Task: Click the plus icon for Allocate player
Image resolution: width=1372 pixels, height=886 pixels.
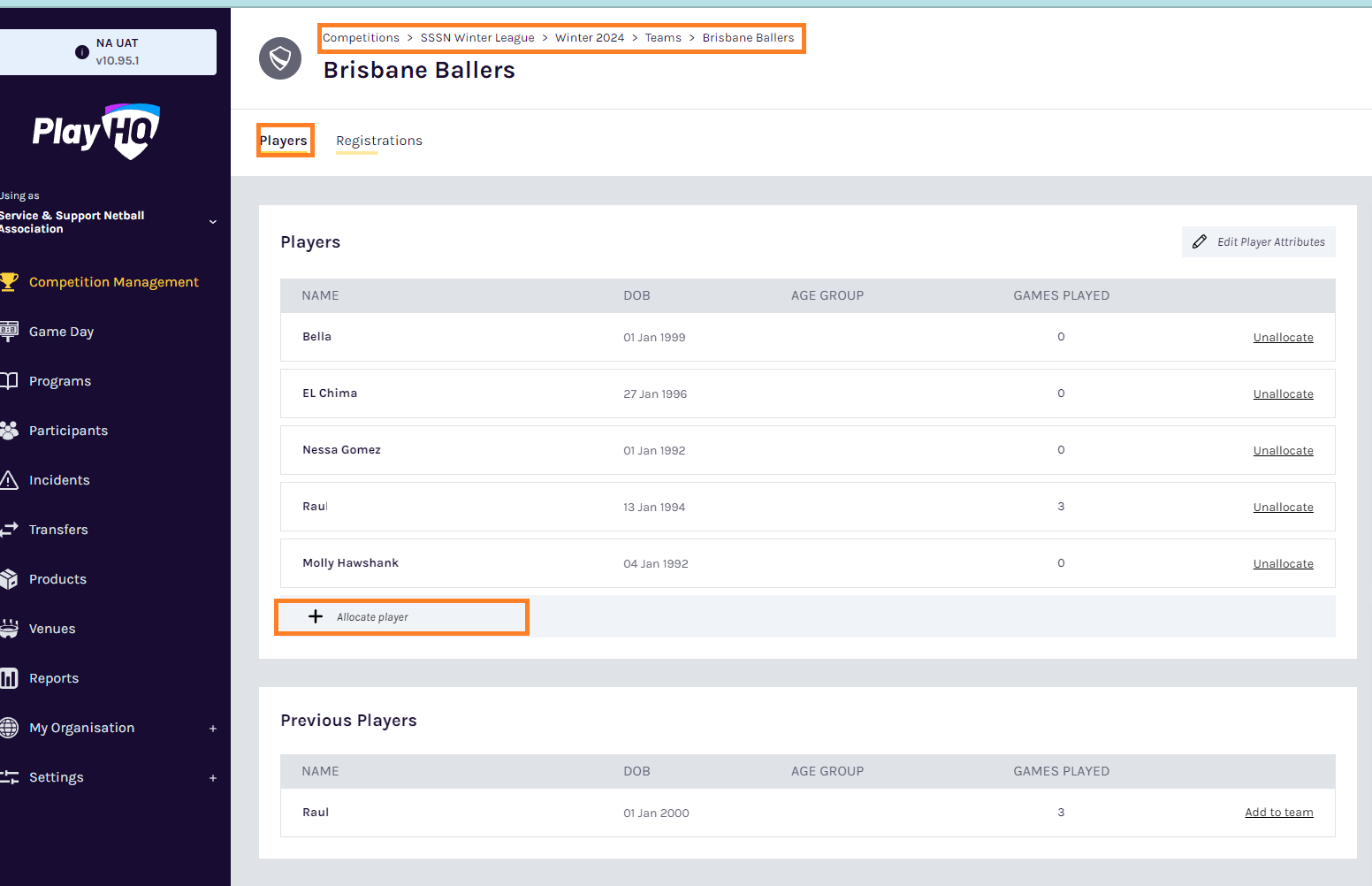Action: (316, 616)
